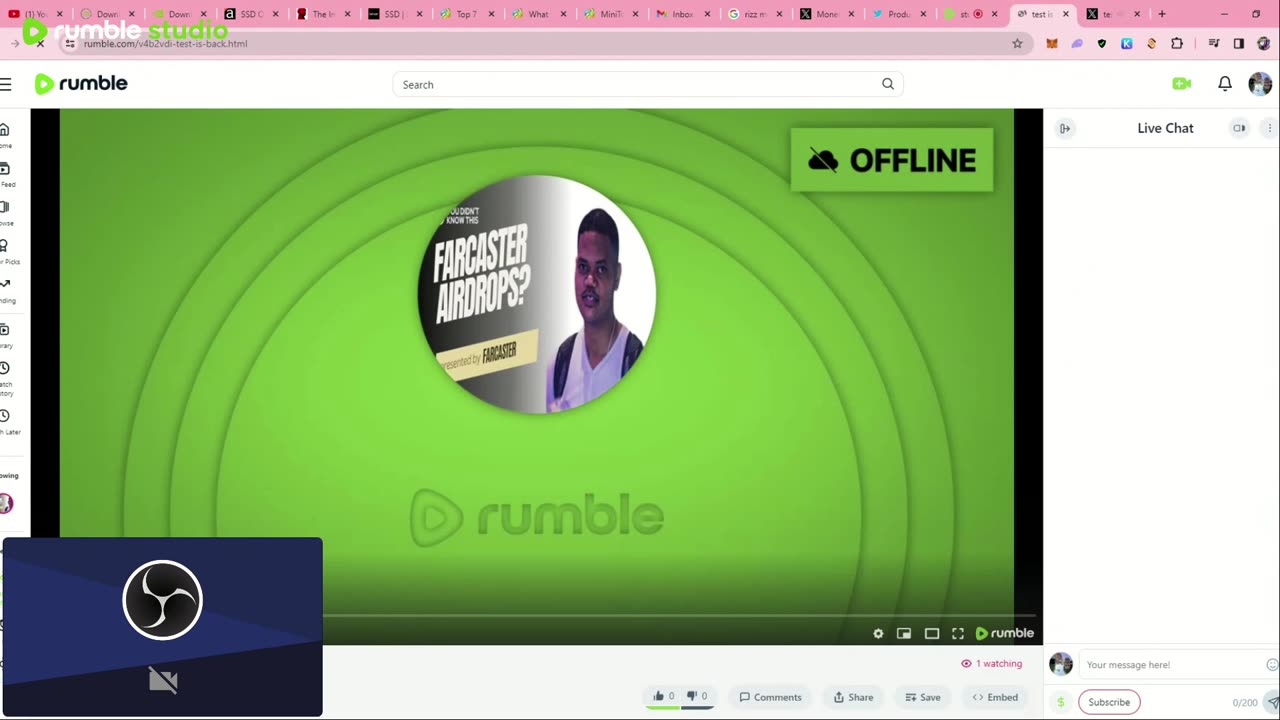Viewport: 1280px width, 720px height.
Task: Click the address bar URL
Action: point(166,44)
